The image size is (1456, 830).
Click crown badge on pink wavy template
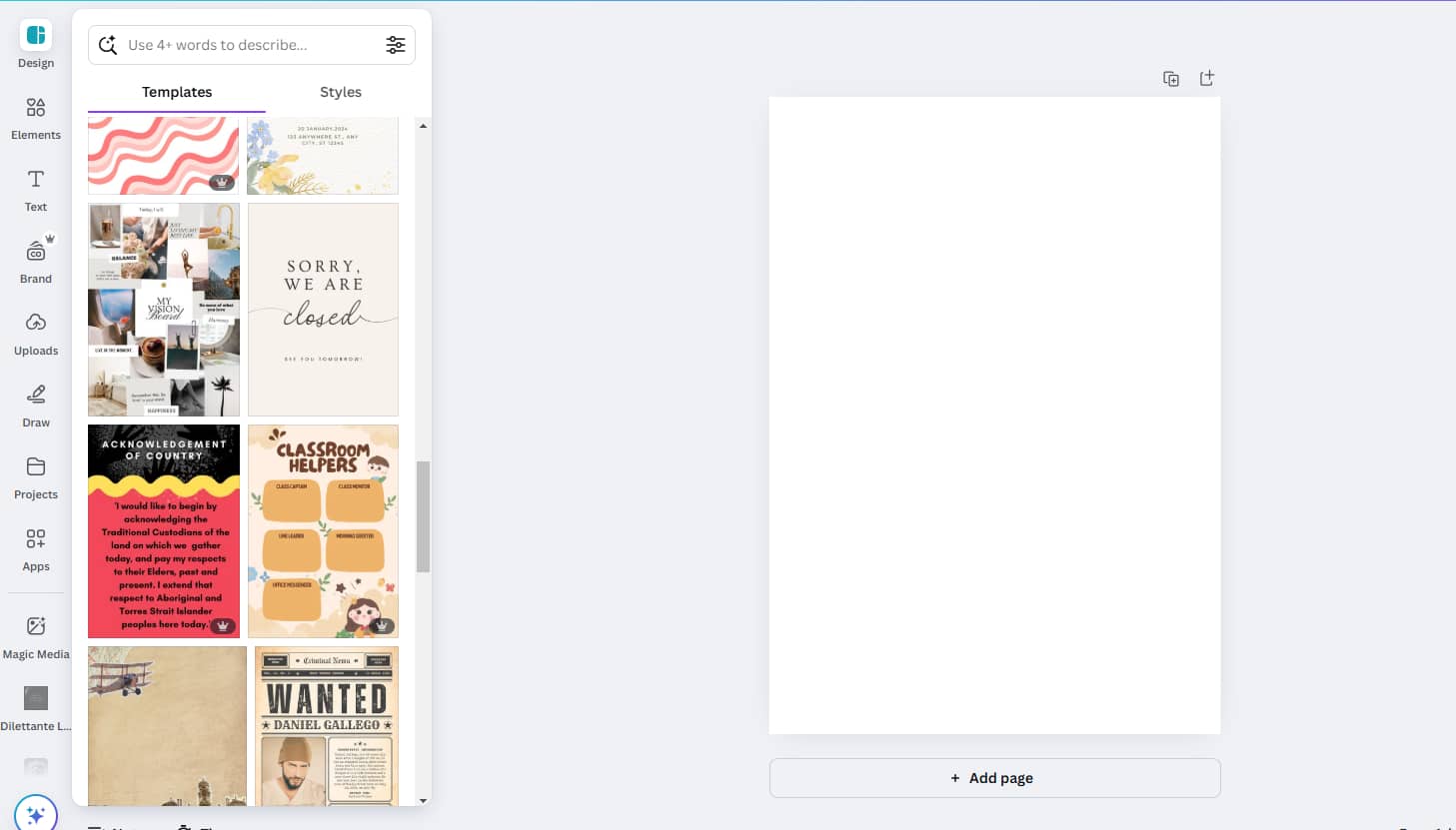[222, 183]
